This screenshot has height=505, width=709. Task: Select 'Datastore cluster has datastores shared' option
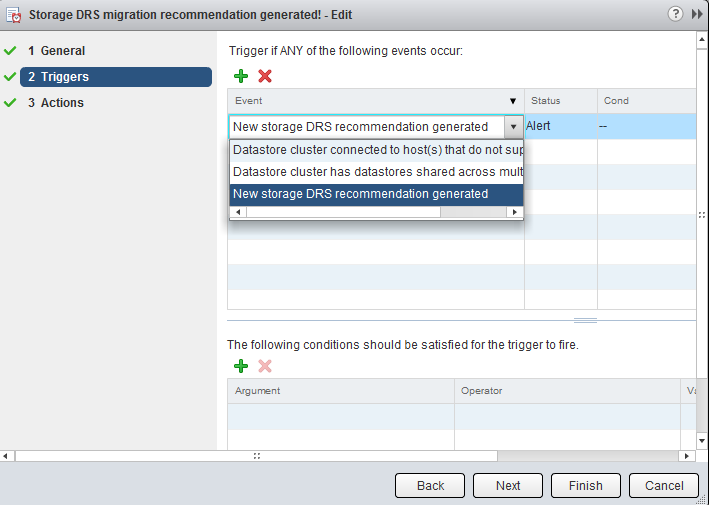click(376, 172)
